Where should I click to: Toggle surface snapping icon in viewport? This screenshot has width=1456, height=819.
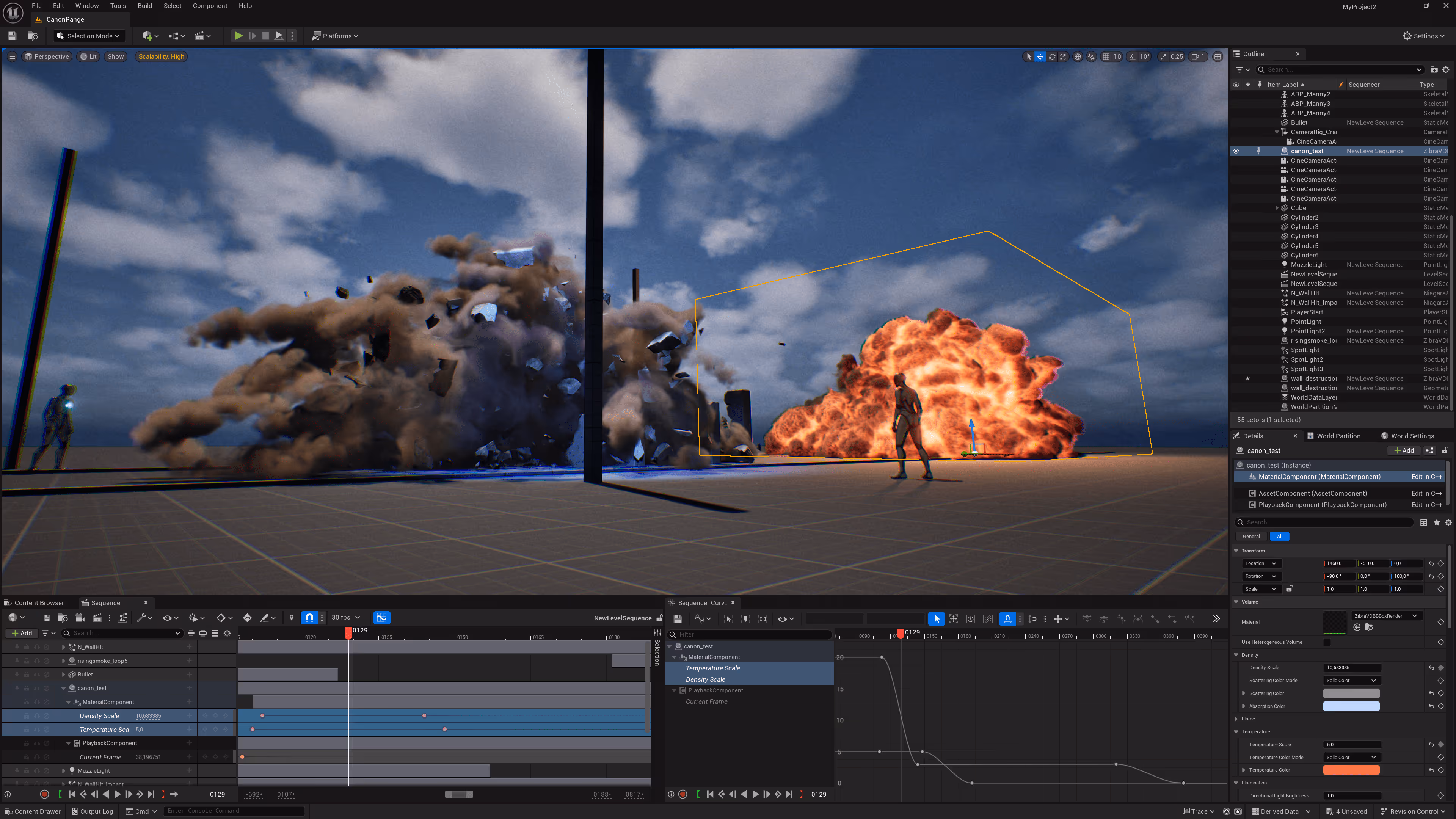coord(1092,56)
